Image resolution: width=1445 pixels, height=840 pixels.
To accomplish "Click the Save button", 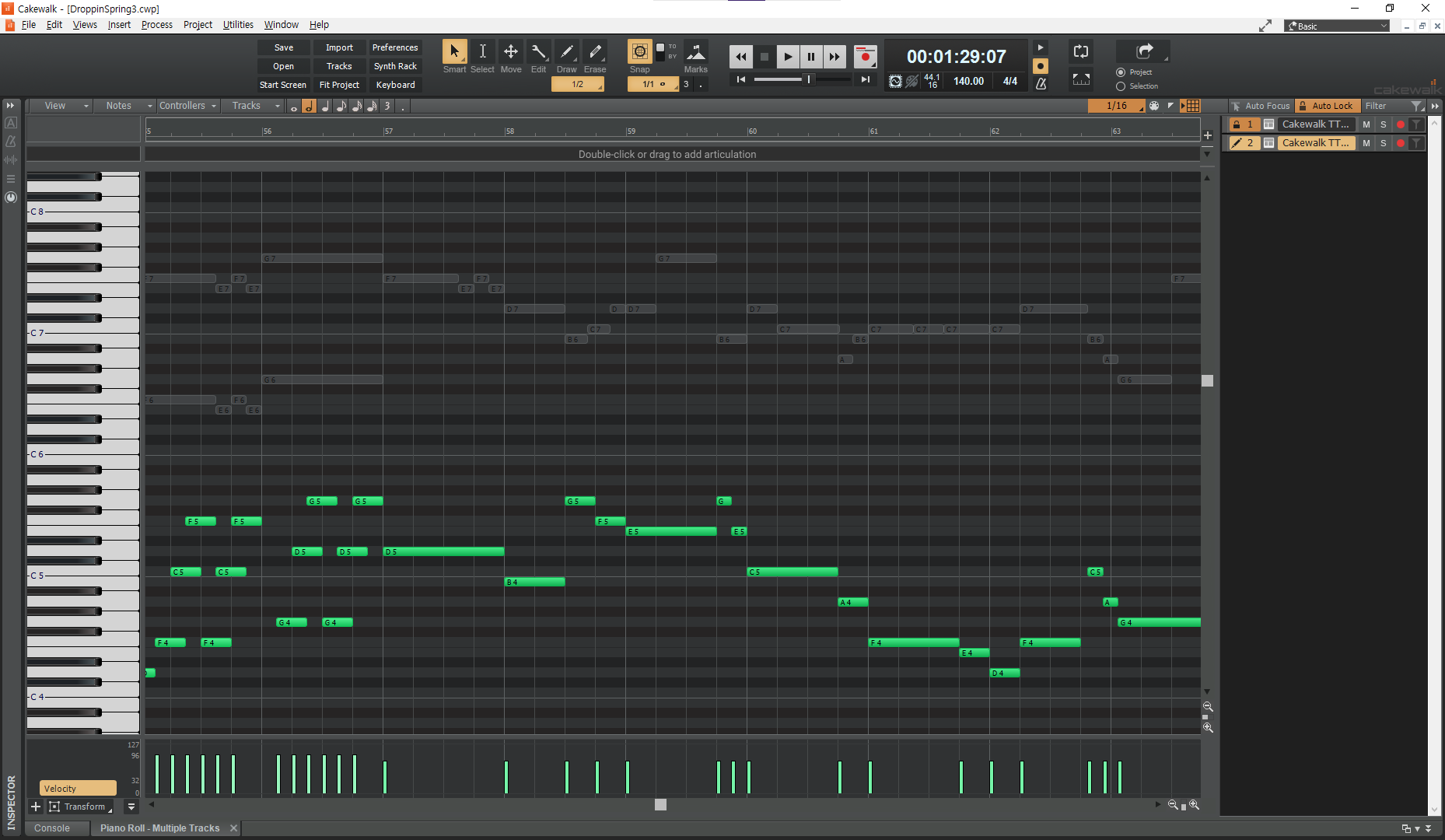I will click(284, 47).
